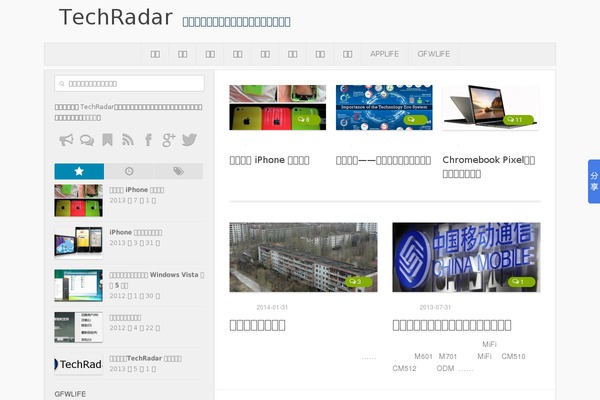Click the blue share side button

point(594,181)
